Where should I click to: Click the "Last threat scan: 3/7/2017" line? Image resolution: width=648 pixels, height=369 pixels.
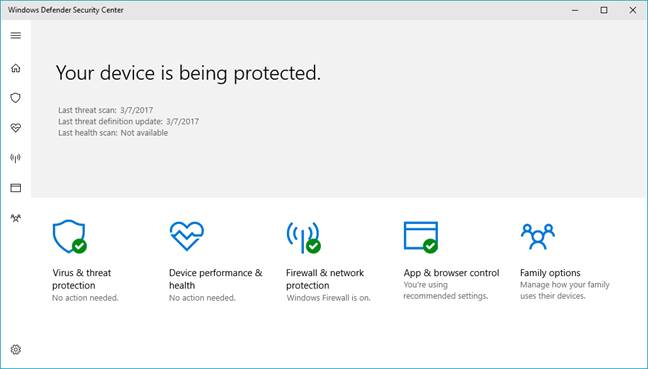[105, 110]
